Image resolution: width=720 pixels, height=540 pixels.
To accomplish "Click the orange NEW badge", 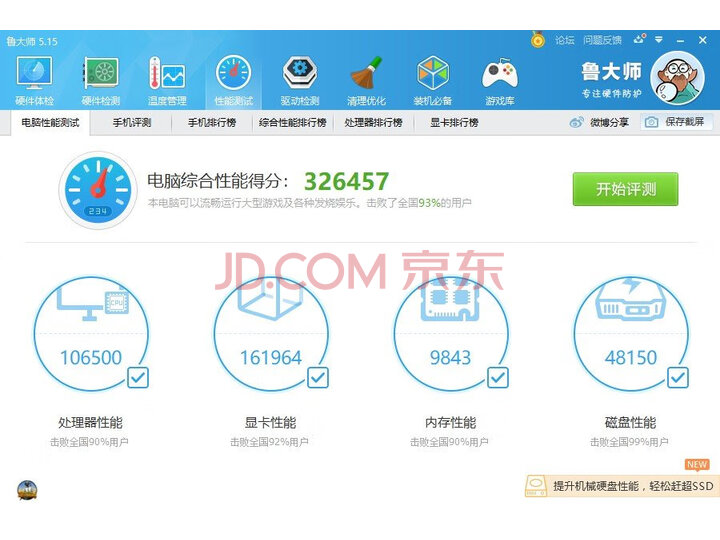I will [697, 464].
